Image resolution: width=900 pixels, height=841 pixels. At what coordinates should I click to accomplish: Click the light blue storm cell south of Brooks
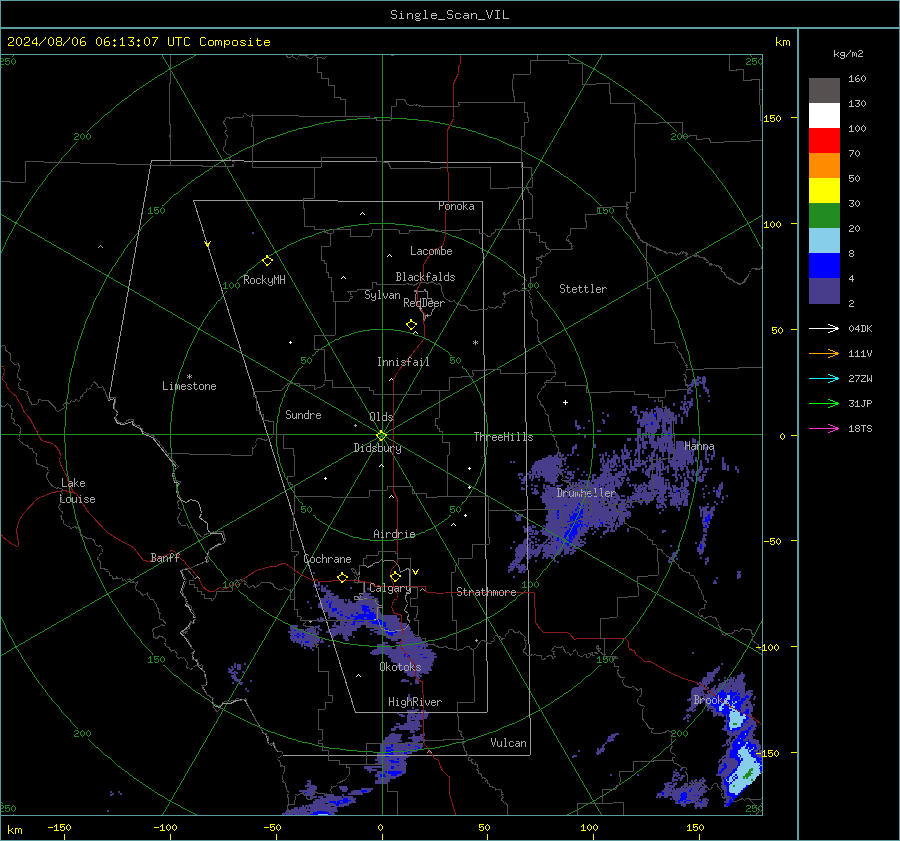744,769
